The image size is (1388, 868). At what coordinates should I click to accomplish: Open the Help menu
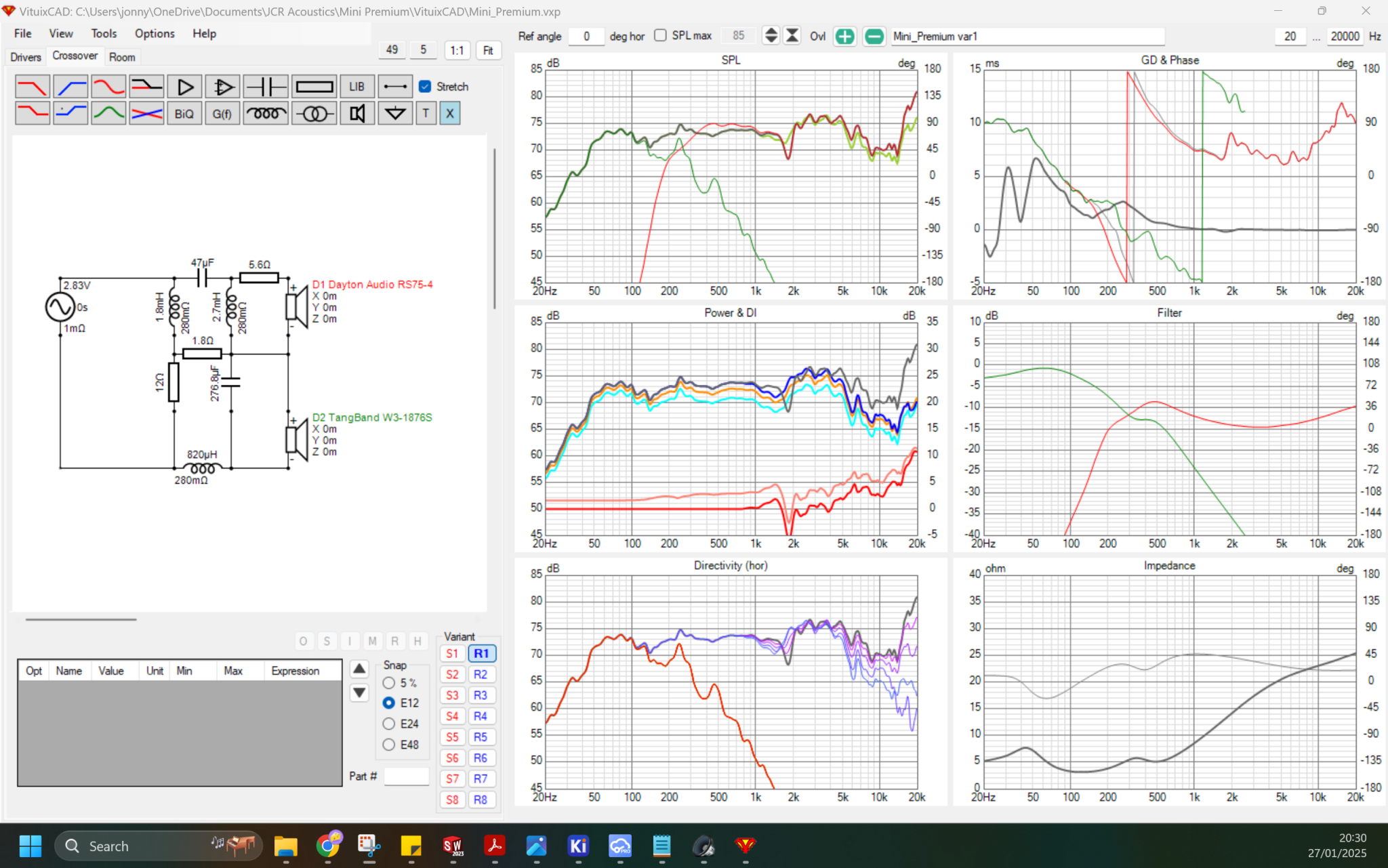pos(204,34)
